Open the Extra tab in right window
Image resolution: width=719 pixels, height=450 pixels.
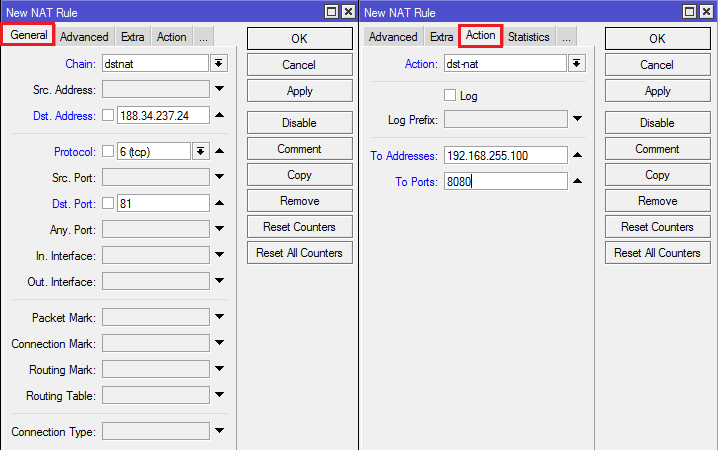coord(441,37)
